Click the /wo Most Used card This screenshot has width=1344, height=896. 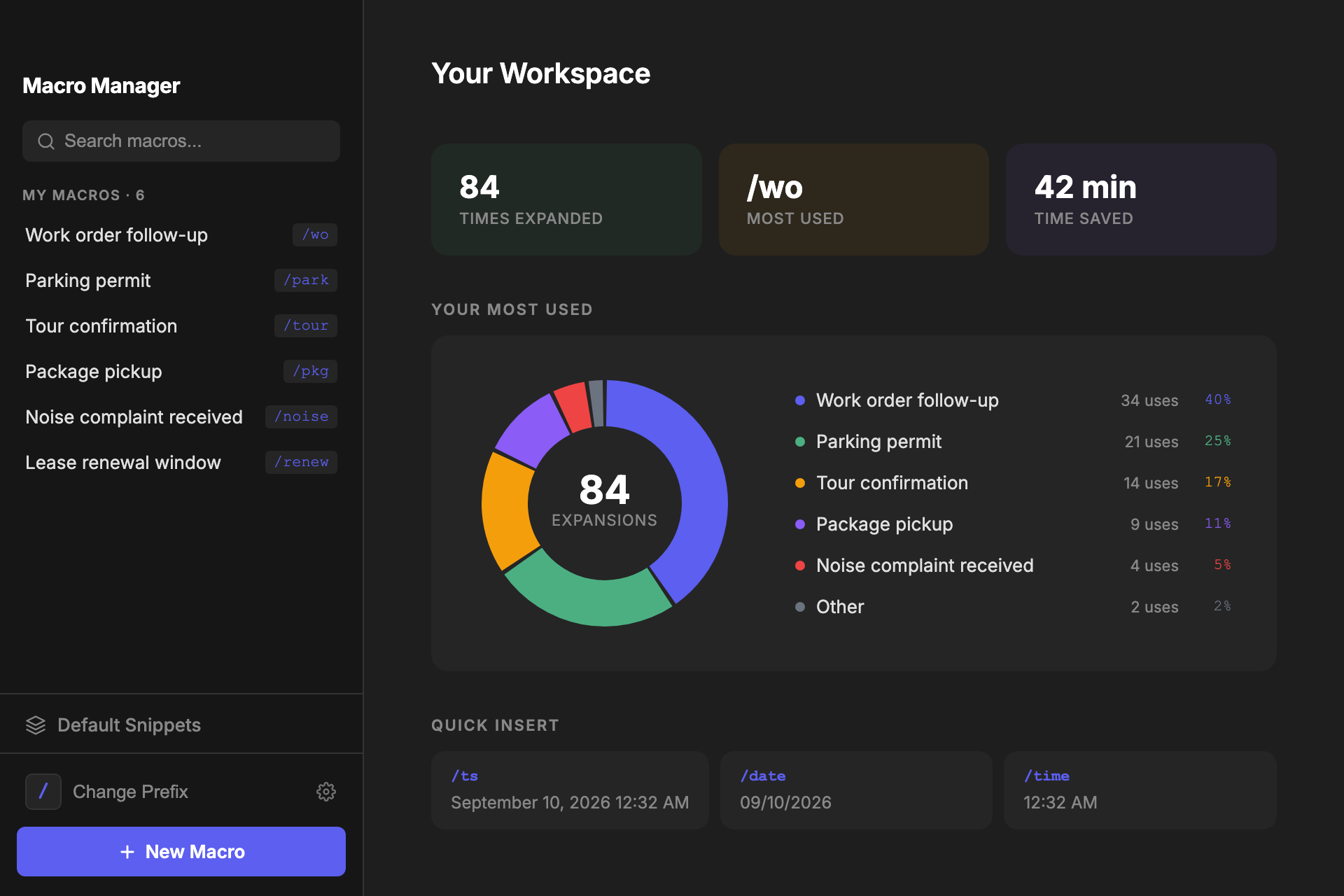pyautogui.click(x=854, y=199)
